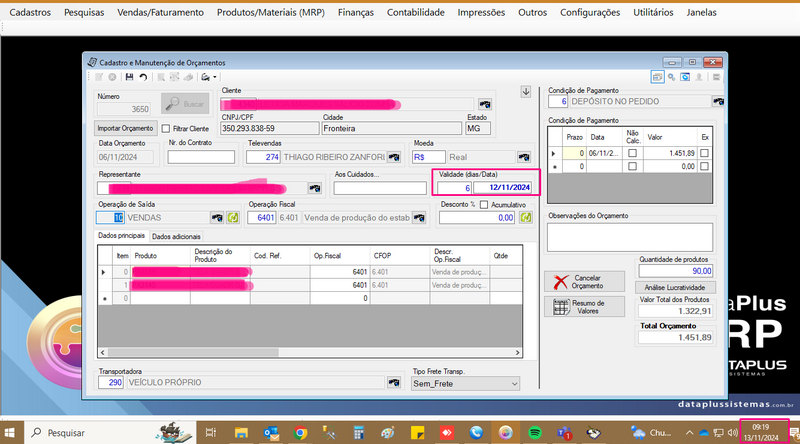
Task: Click the highlighted cards icon in top-right toolbar
Action: pyautogui.click(x=657, y=77)
